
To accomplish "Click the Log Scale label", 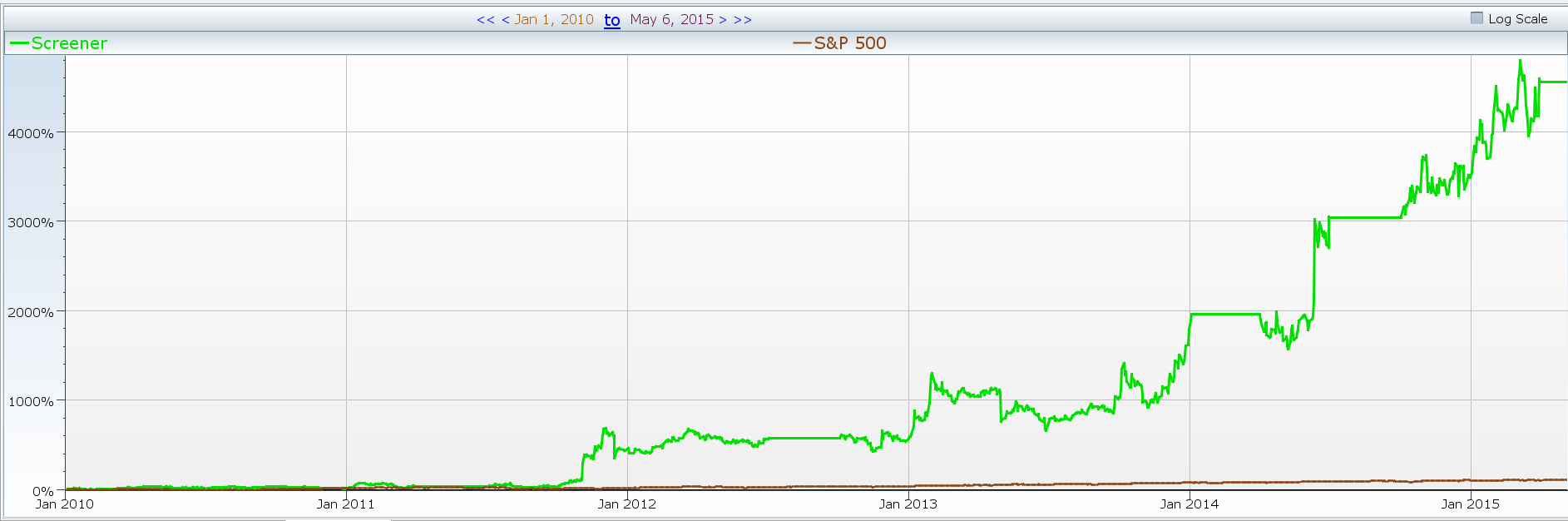I will click(x=1518, y=19).
